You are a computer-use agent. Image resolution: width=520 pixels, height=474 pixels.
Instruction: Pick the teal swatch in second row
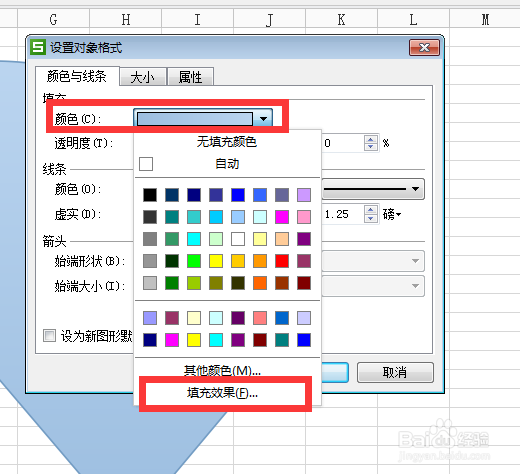click(x=172, y=217)
